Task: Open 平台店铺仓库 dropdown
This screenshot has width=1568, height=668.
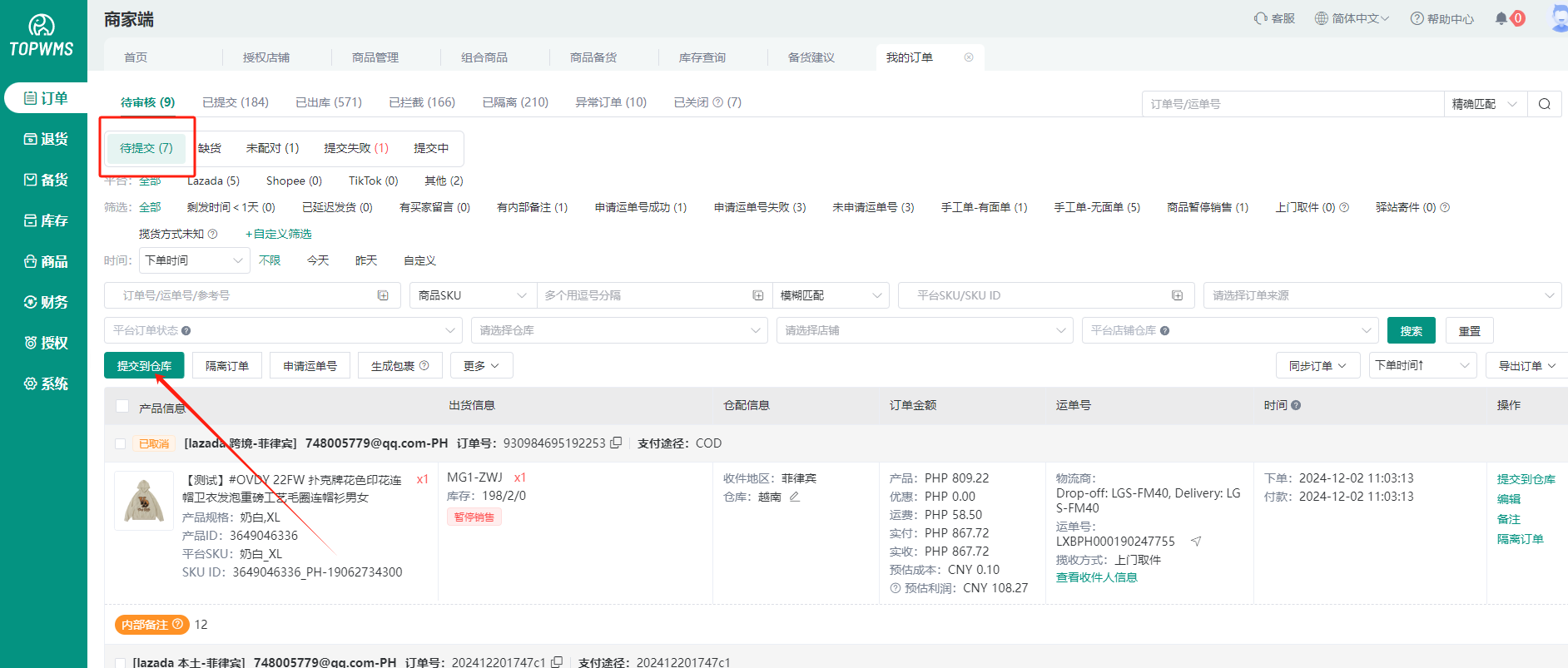Action: (x=1230, y=330)
